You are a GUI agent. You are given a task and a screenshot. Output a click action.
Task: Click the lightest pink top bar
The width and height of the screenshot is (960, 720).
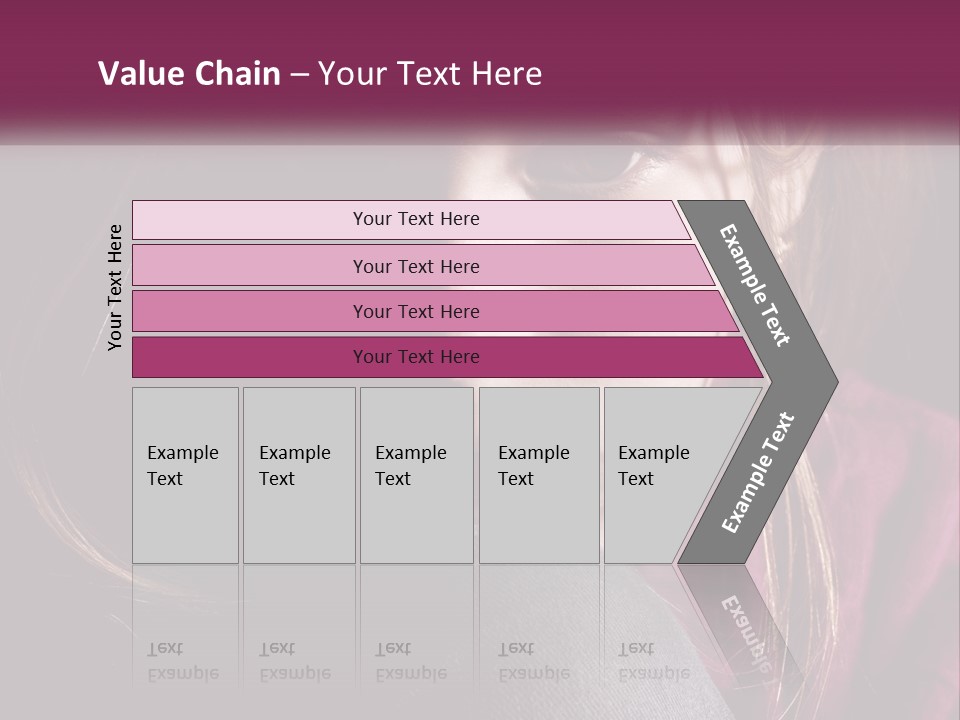pyautogui.click(x=415, y=219)
